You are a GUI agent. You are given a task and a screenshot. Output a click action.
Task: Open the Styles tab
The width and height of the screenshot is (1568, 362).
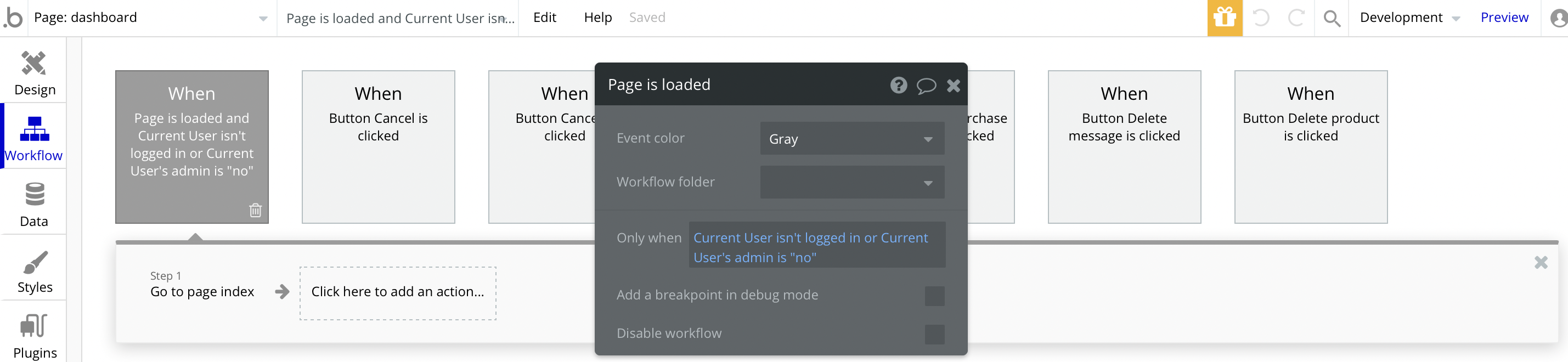point(34,271)
